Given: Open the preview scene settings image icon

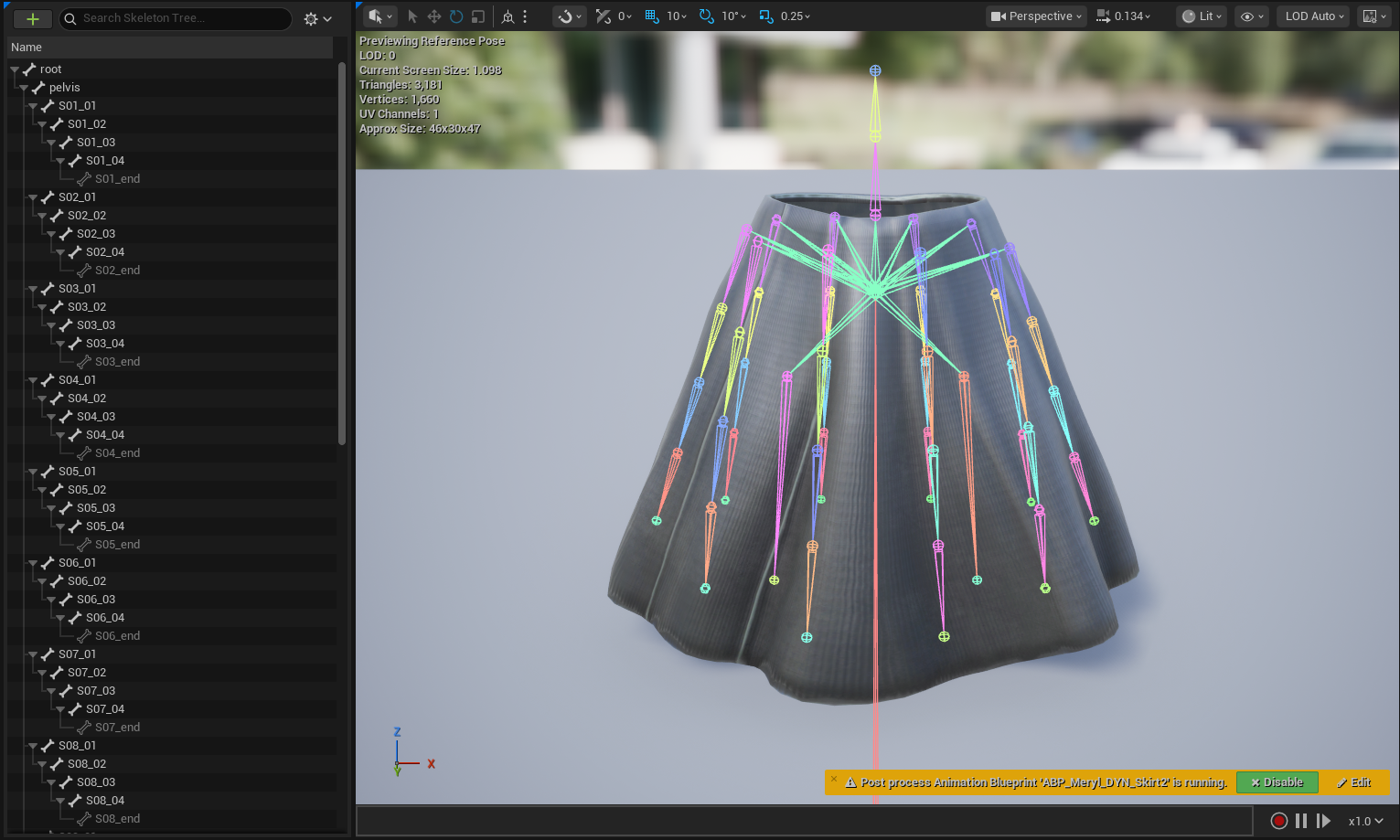Looking at the screenshot, I should (1373, 16).
